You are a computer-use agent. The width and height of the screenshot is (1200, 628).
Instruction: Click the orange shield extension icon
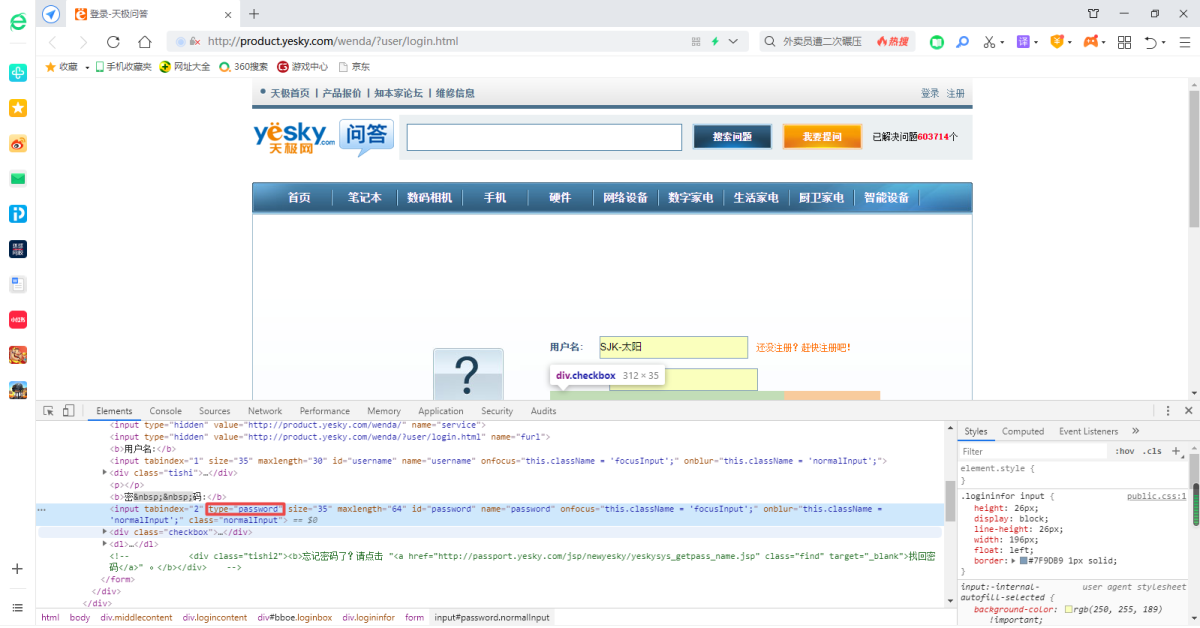click(1056, 42)
